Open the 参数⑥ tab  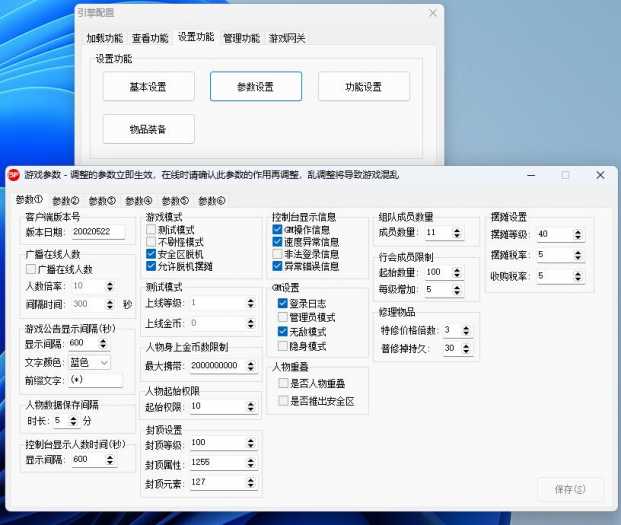pyautogui.click(x=211, y=201)
